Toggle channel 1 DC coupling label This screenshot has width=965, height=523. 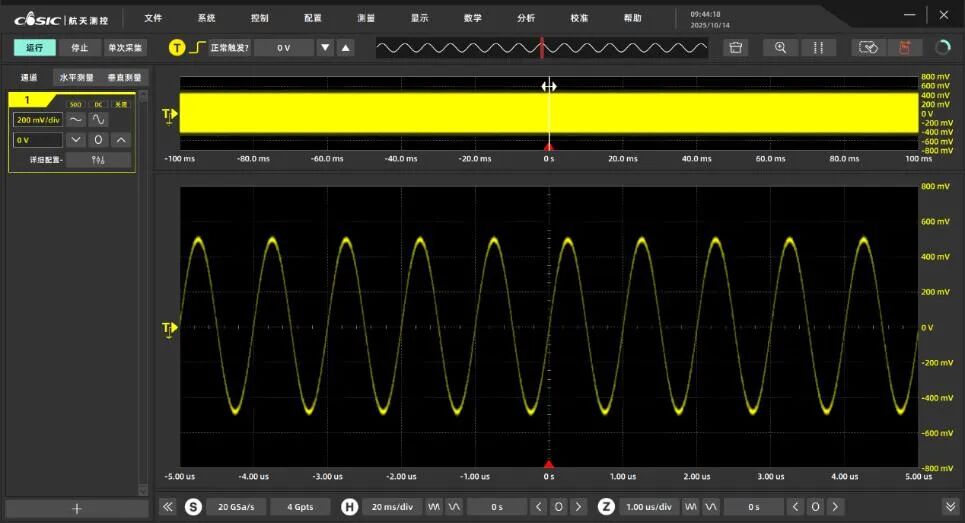point(98,104)
